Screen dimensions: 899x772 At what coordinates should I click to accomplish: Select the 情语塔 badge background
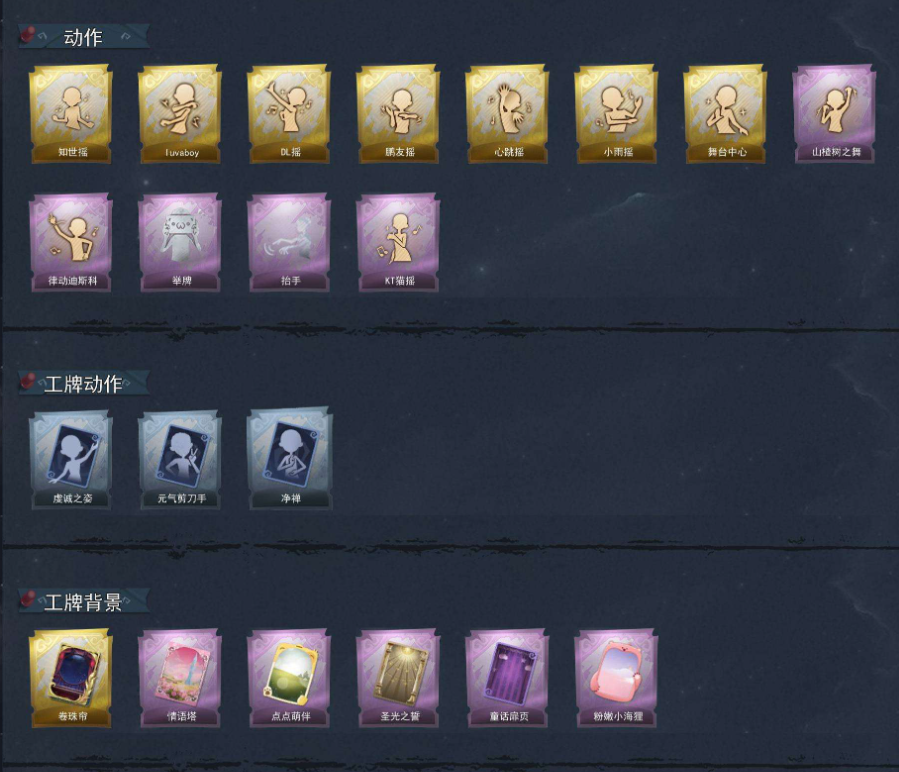[180, 679]
